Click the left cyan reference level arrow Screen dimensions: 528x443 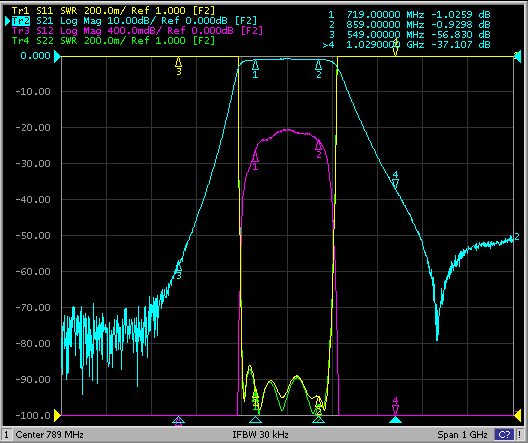click(x=58, y=56)
